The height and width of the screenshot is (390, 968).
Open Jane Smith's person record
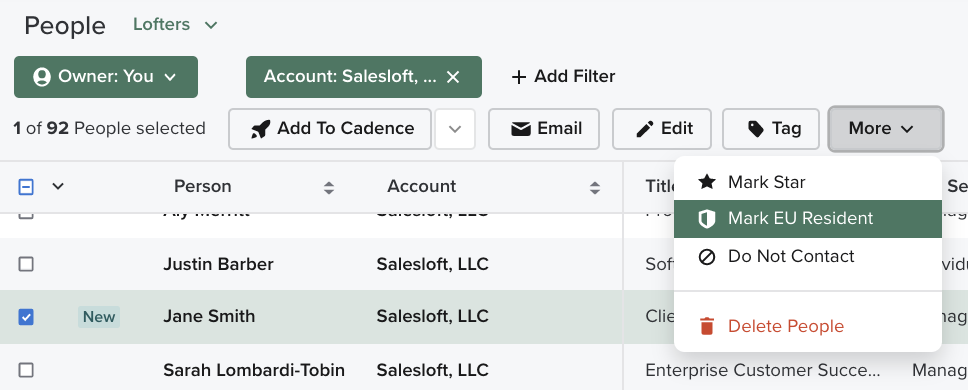(209, 316)
